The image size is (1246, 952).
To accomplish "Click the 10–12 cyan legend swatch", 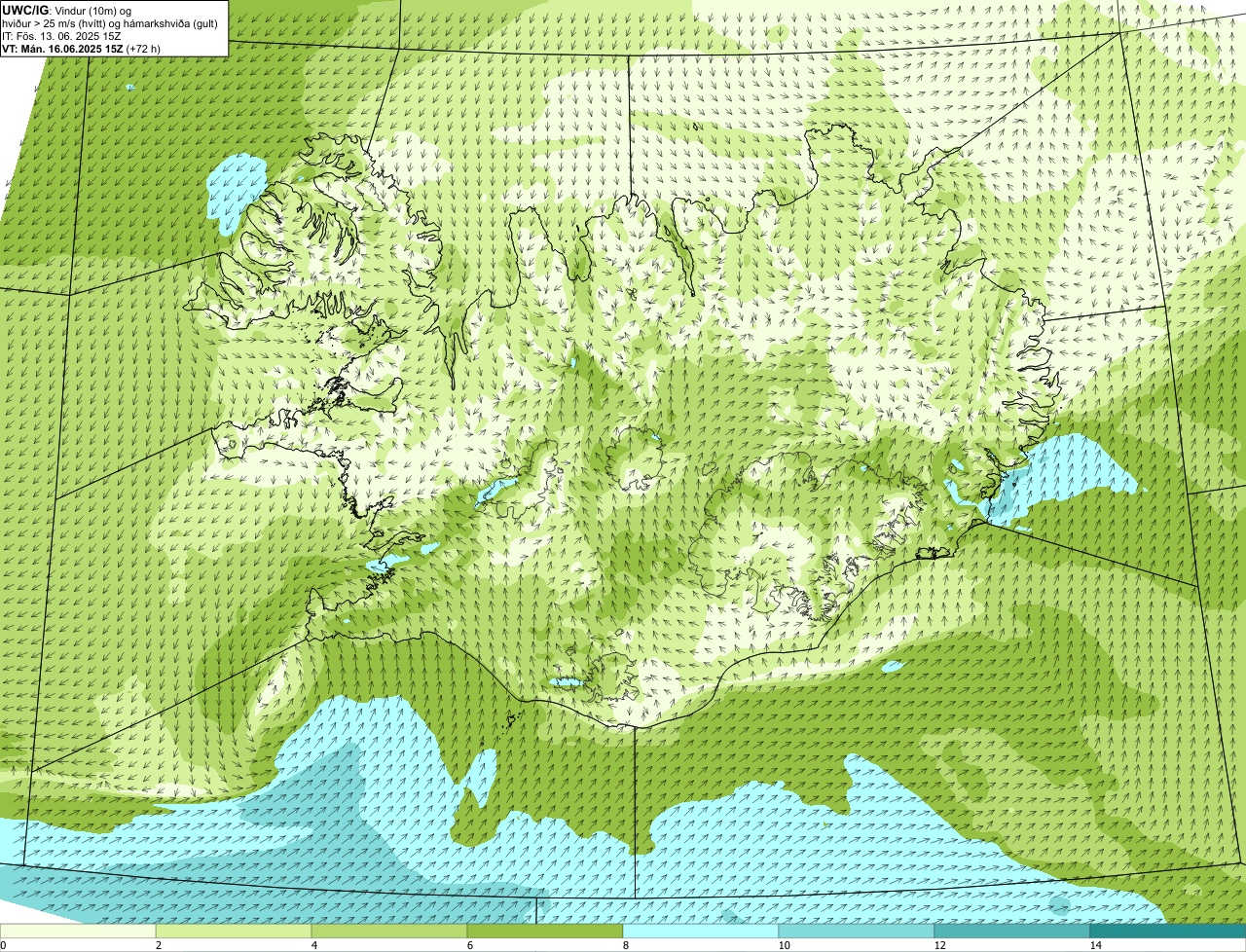I will 857,931.
